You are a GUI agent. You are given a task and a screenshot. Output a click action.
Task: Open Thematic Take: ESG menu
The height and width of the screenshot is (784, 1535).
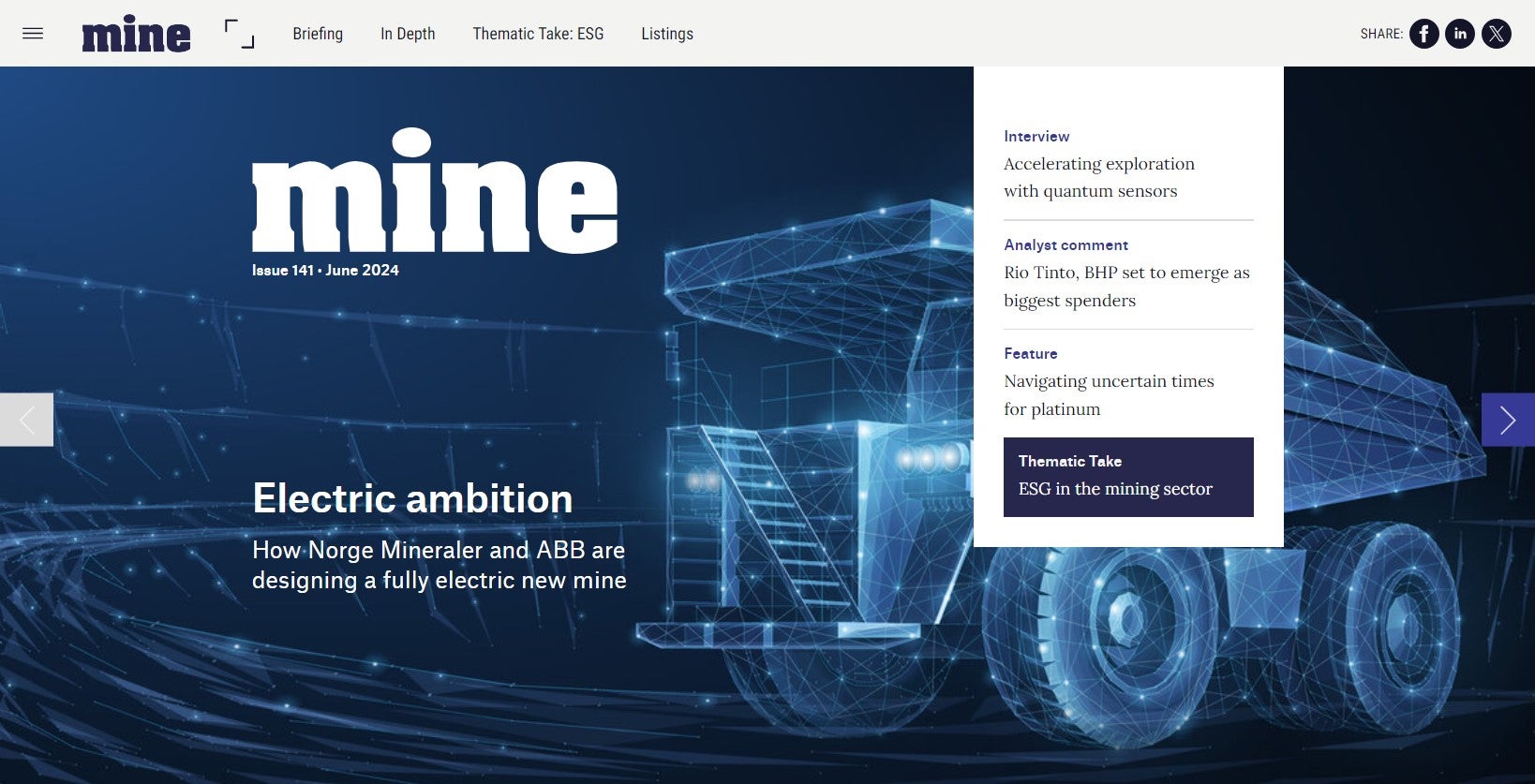pos(538,34)
